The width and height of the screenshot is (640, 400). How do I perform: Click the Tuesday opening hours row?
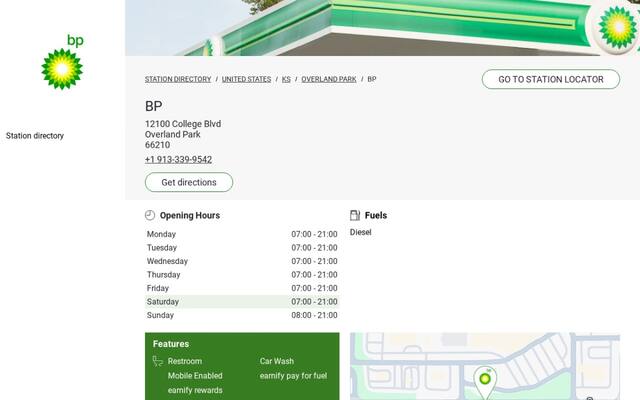click(242, 248)
